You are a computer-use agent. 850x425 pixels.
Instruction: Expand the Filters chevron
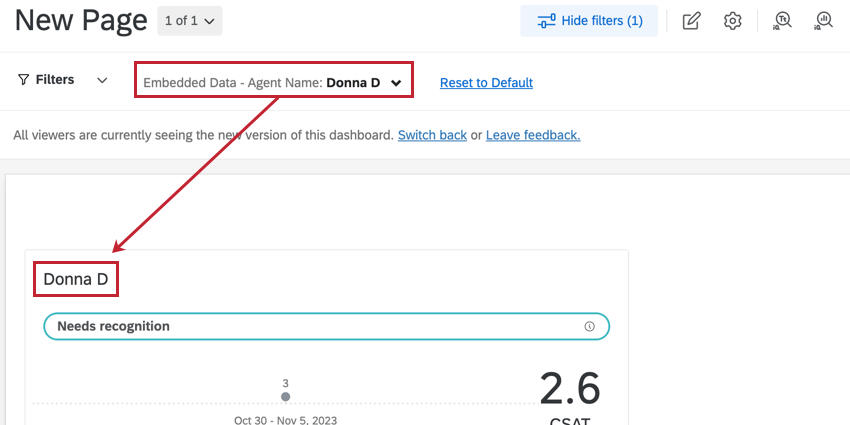pyautogui.click(x=102, y=80)
